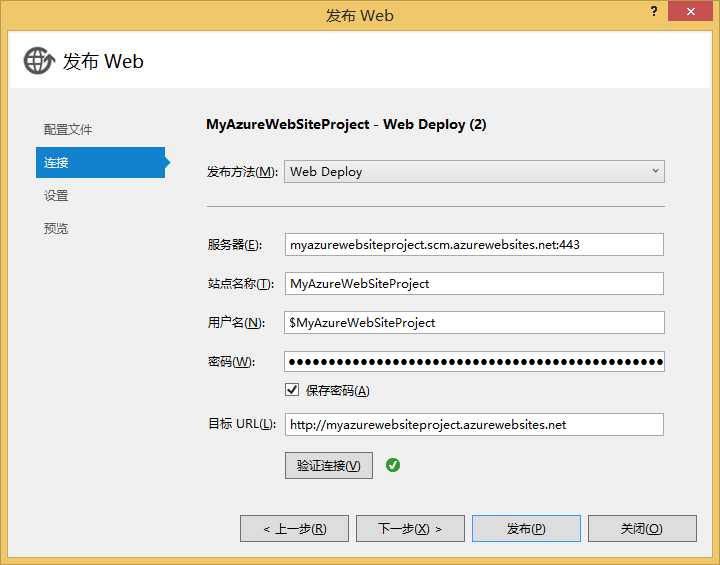Click the globe publish icon in header
Viewport: 720px width, 565px height.
pyautogui.click(x=39, y=61)
